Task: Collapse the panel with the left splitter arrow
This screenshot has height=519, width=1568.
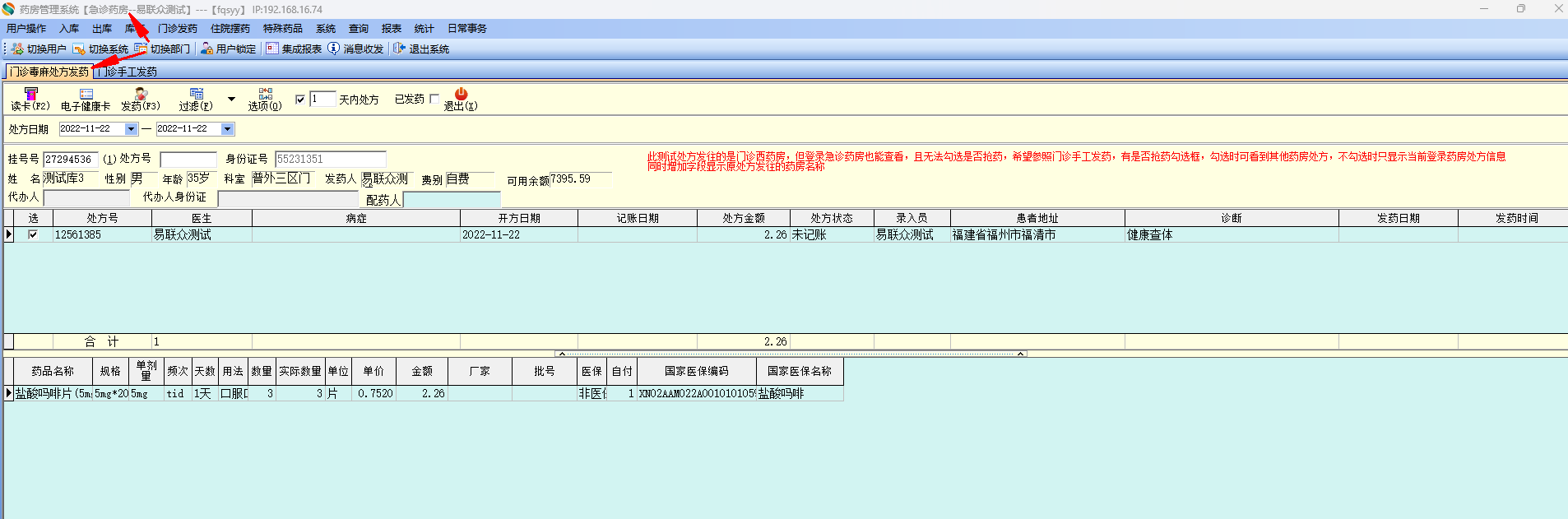Action: [562, 354]
